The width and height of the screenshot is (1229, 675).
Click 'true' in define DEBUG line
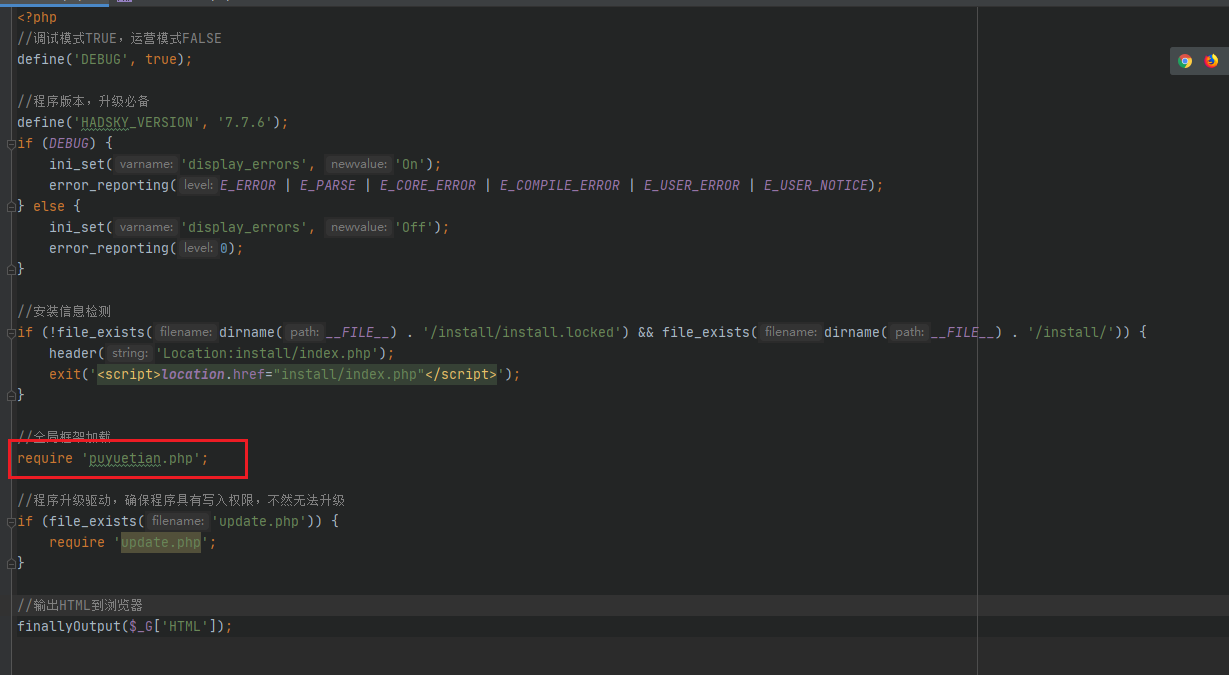coord(161,59)
